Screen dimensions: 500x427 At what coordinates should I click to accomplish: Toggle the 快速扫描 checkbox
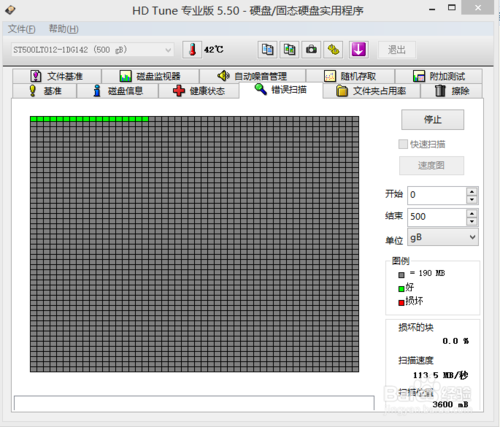(x=403, y=144)
